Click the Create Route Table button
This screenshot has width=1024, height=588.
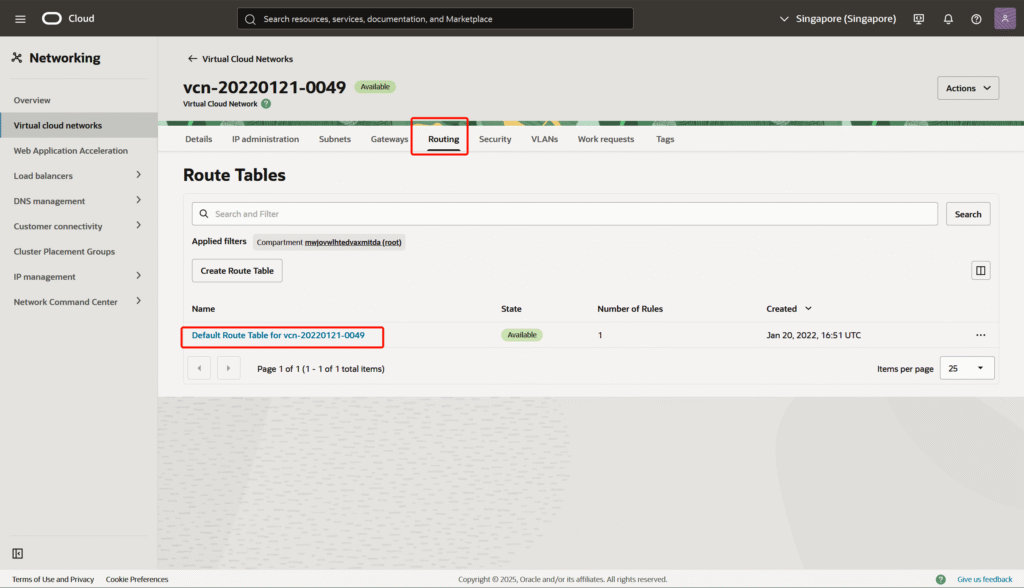pos(238,271)
